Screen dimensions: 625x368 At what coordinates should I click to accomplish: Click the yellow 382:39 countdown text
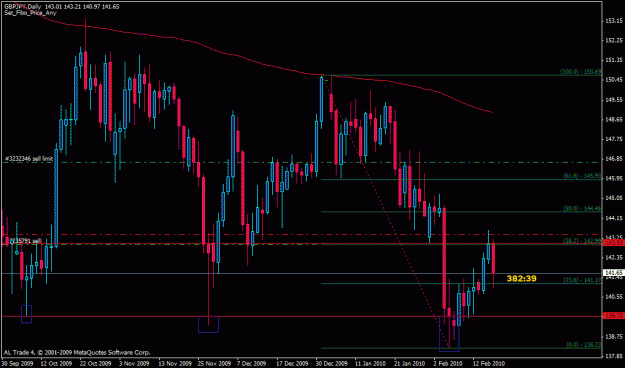pyautogui.click(x=521, y=279)
